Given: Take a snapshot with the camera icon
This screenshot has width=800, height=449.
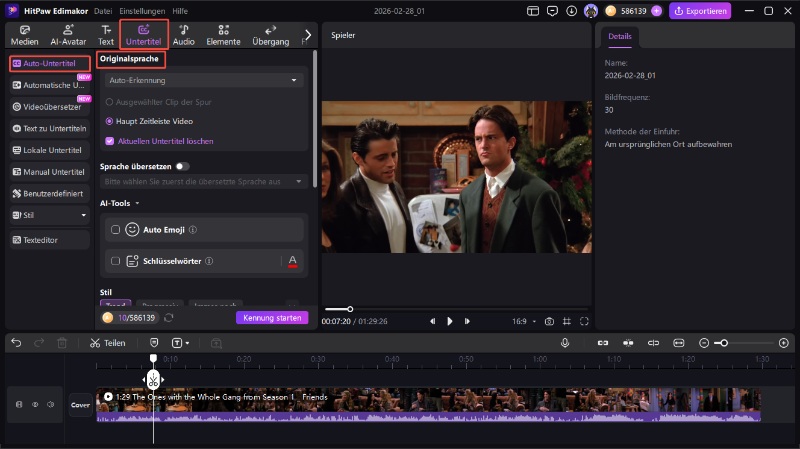Looking at the screenshot, I should [x=549, y=321].
